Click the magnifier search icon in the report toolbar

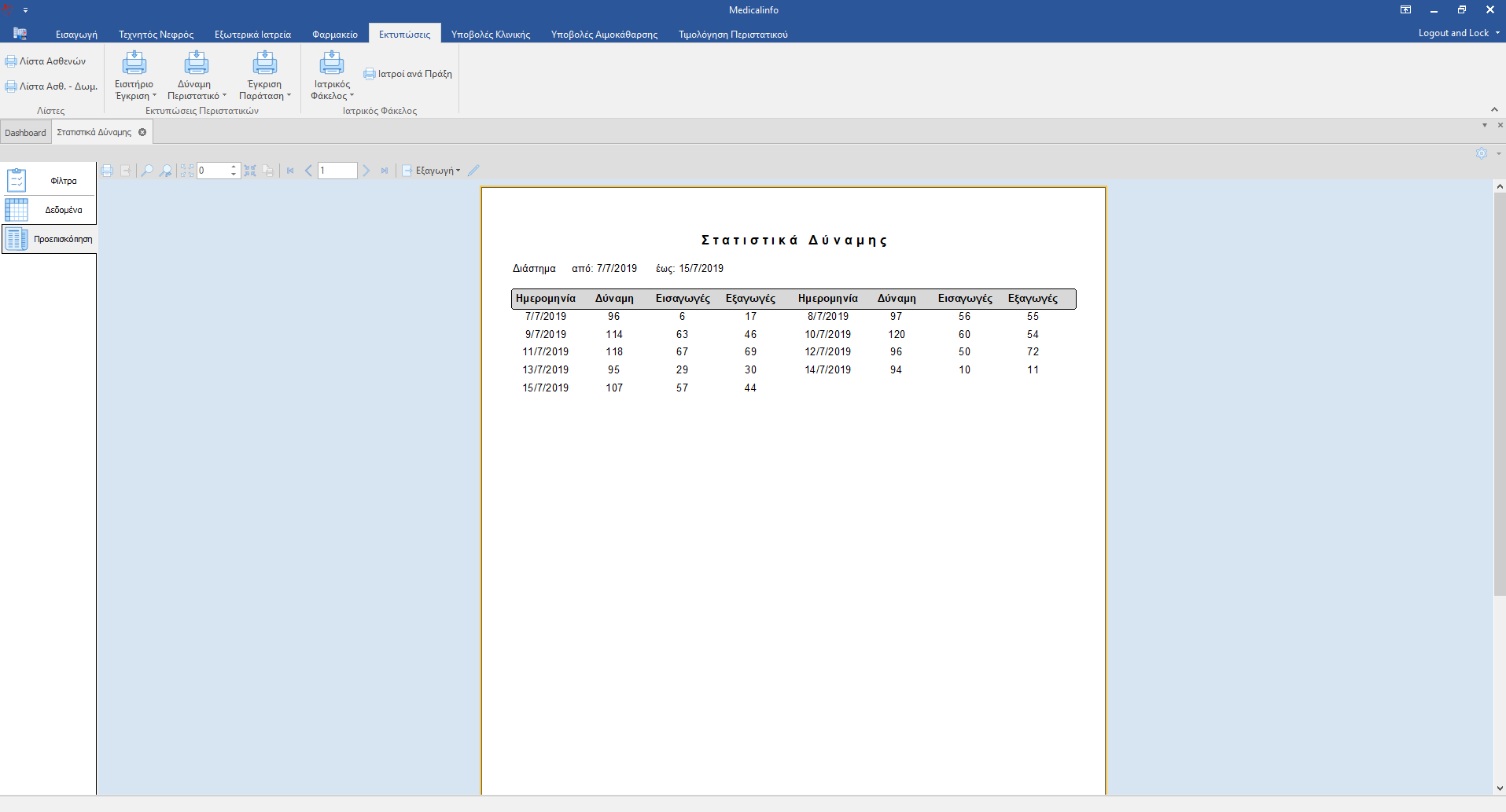(147, 171)
